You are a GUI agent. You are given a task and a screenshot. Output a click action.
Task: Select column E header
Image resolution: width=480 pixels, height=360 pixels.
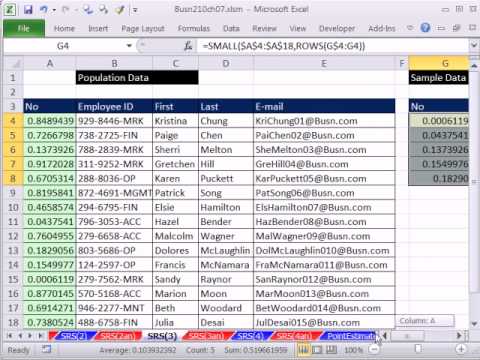point(324,63)
